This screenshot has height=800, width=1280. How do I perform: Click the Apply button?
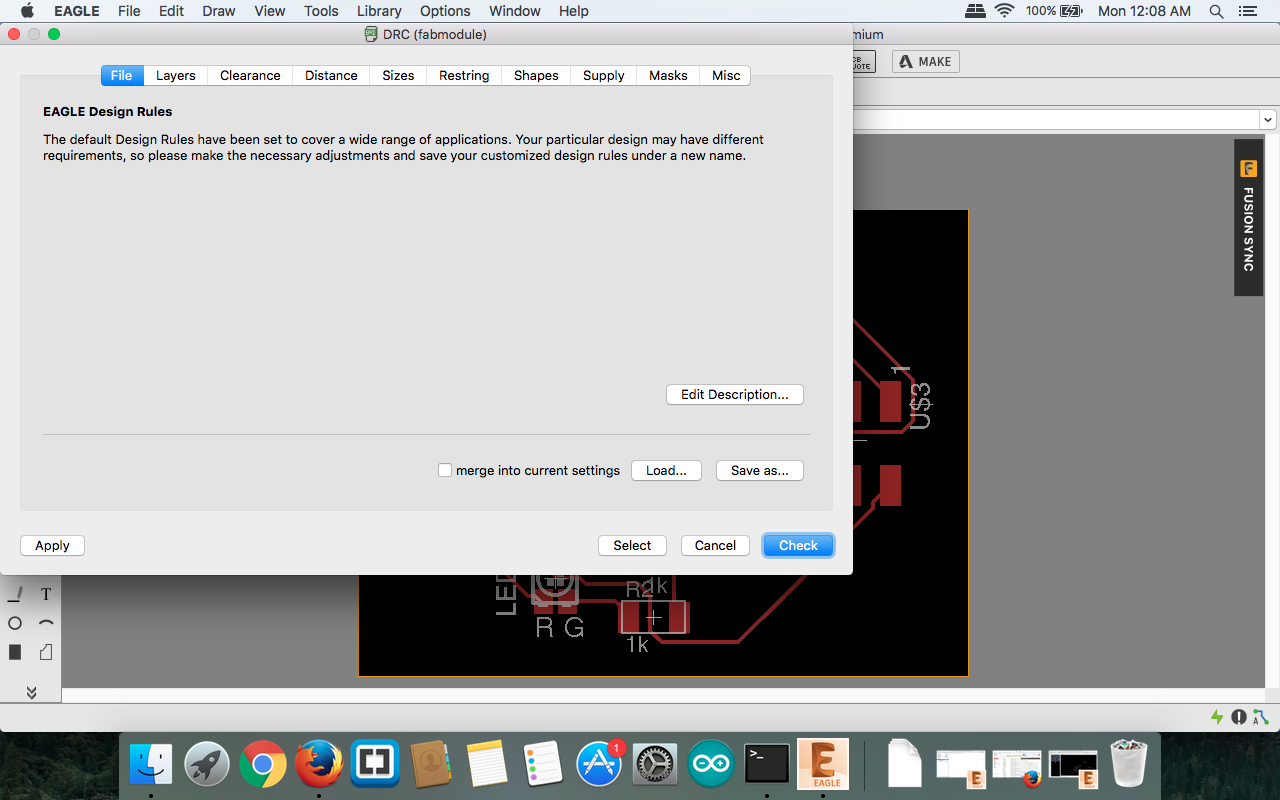pos(52,545)
